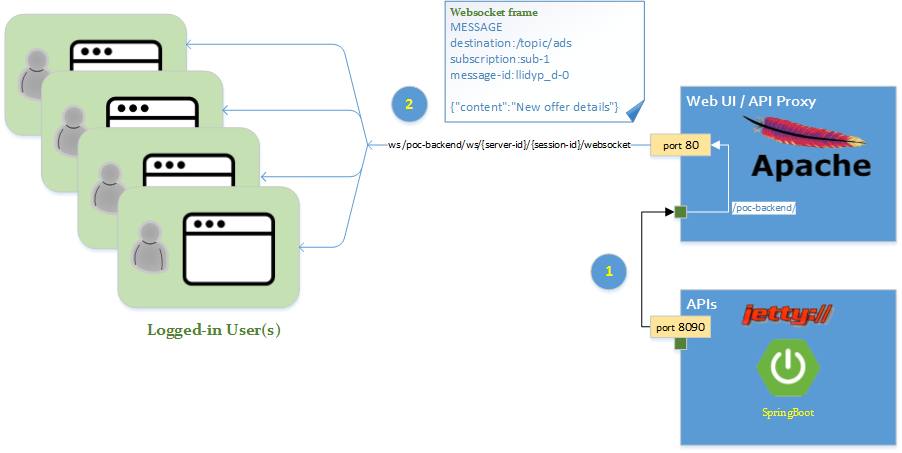Click the "destination:/topic/ads" line

(x=510, y=43)
